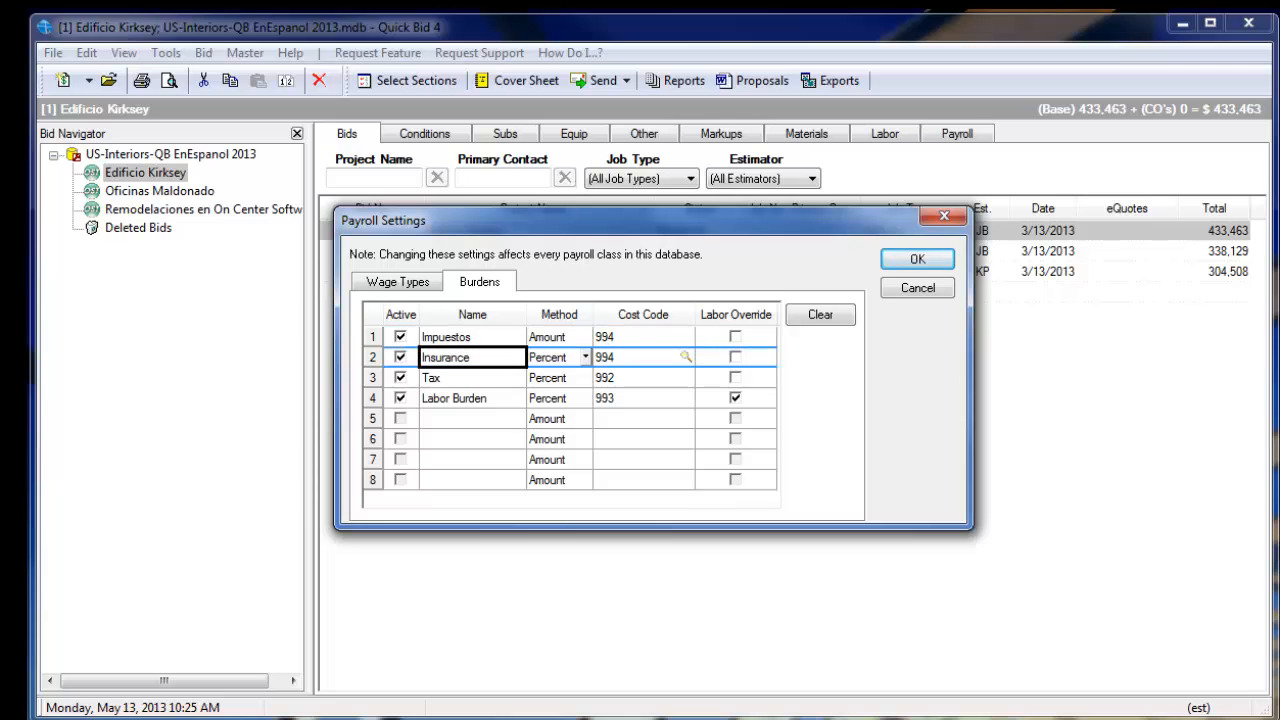1280x720 pixels.
Task: Open Deleted Bids in navigator
Action: tap(138, 228)
